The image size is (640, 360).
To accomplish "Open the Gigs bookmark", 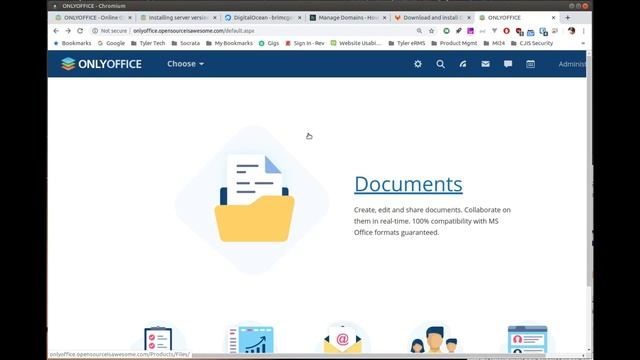I will click(x=269, y=43).
